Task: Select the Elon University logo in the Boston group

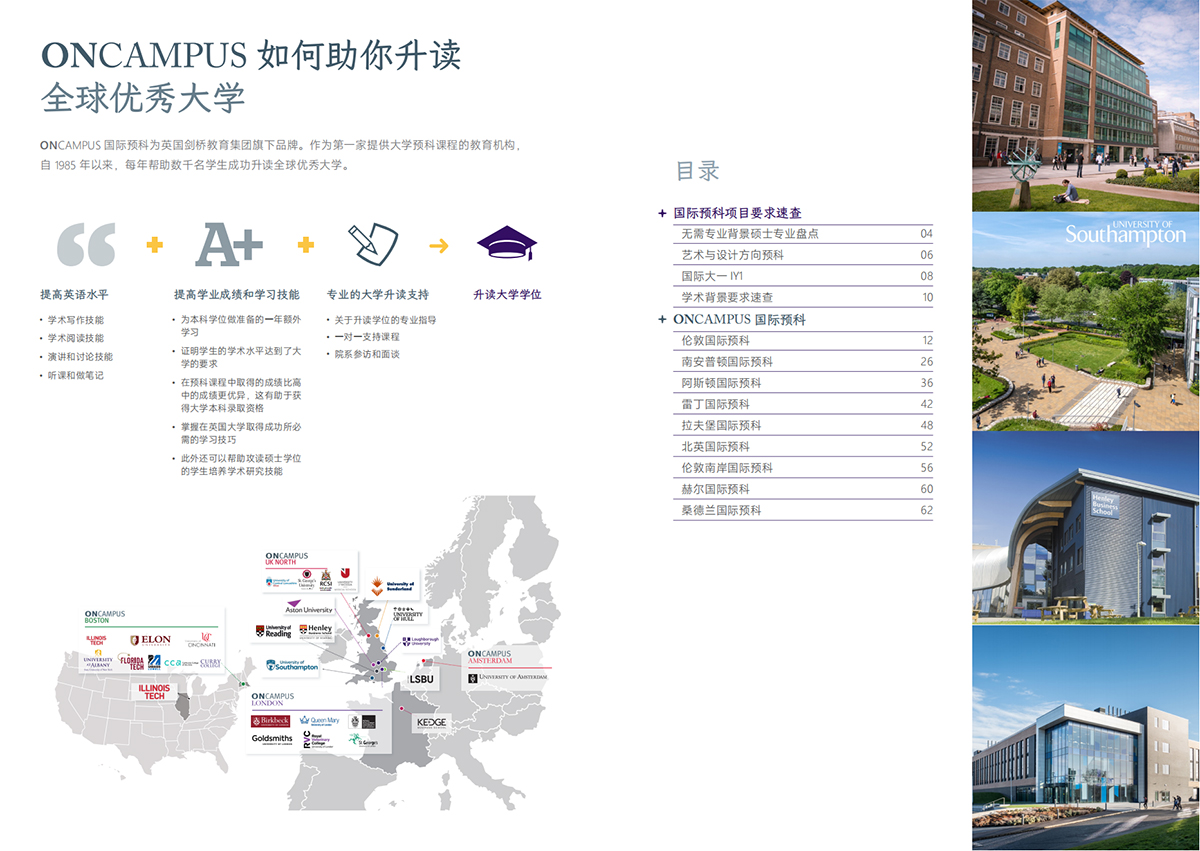Action: [151, 639]
